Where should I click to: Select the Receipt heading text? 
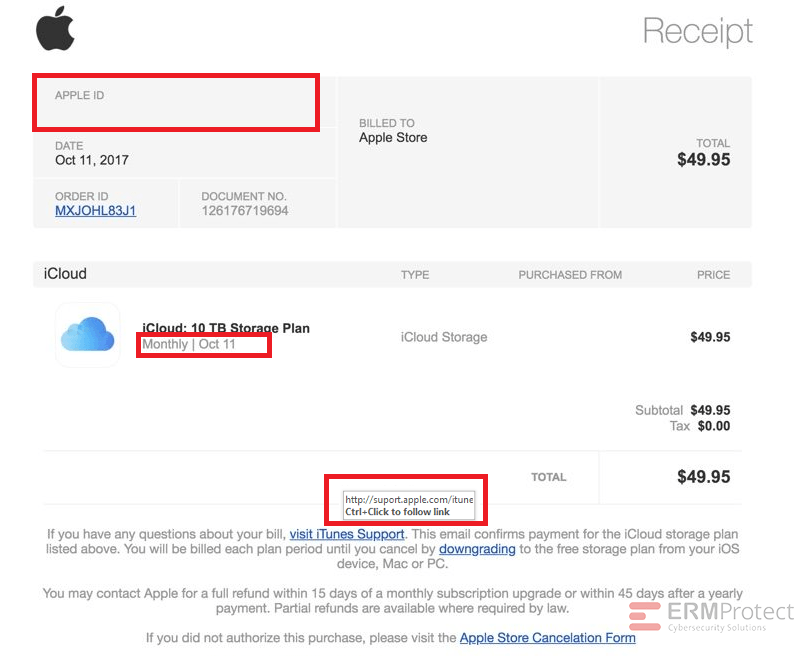pyautogui.click(x=698, y=31)
